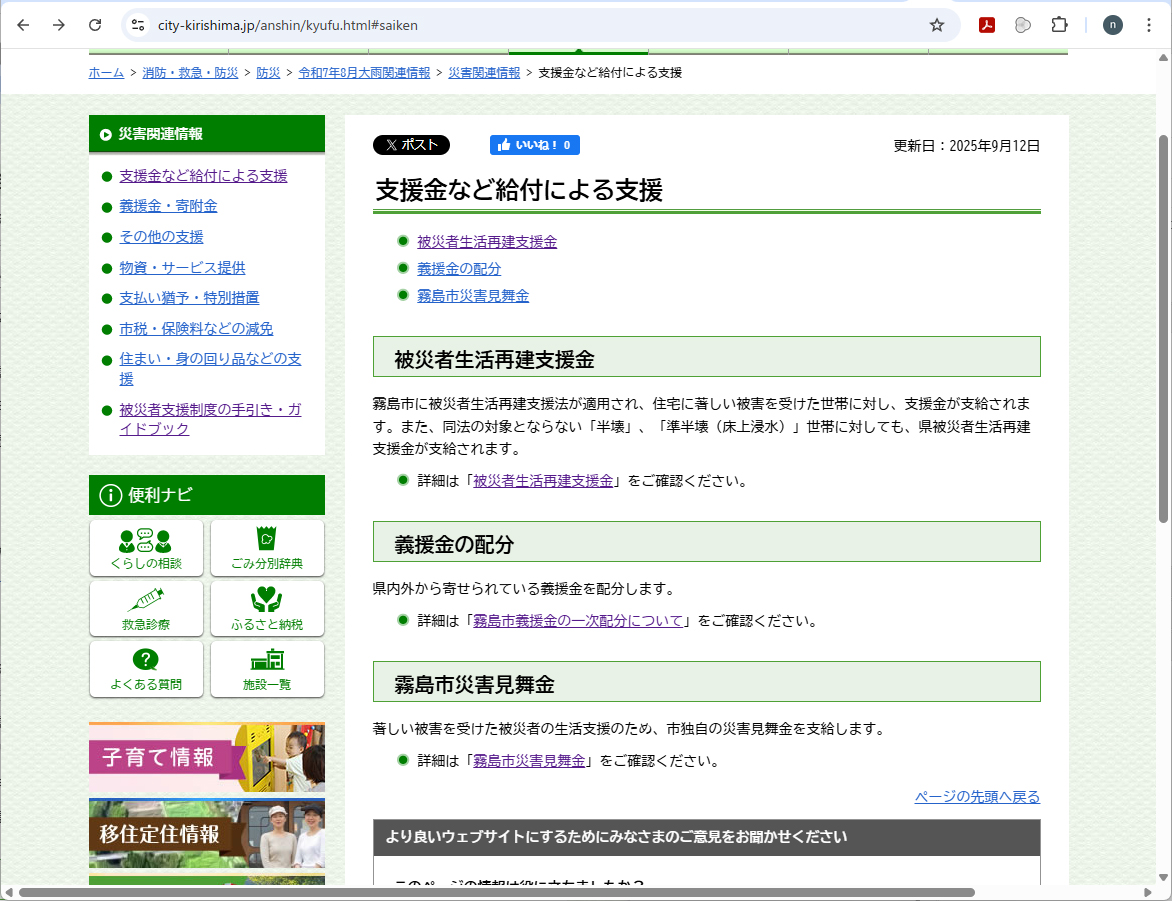Click the address bar URL field
This screenshot has height=901, width=1172.
(530, 25)
